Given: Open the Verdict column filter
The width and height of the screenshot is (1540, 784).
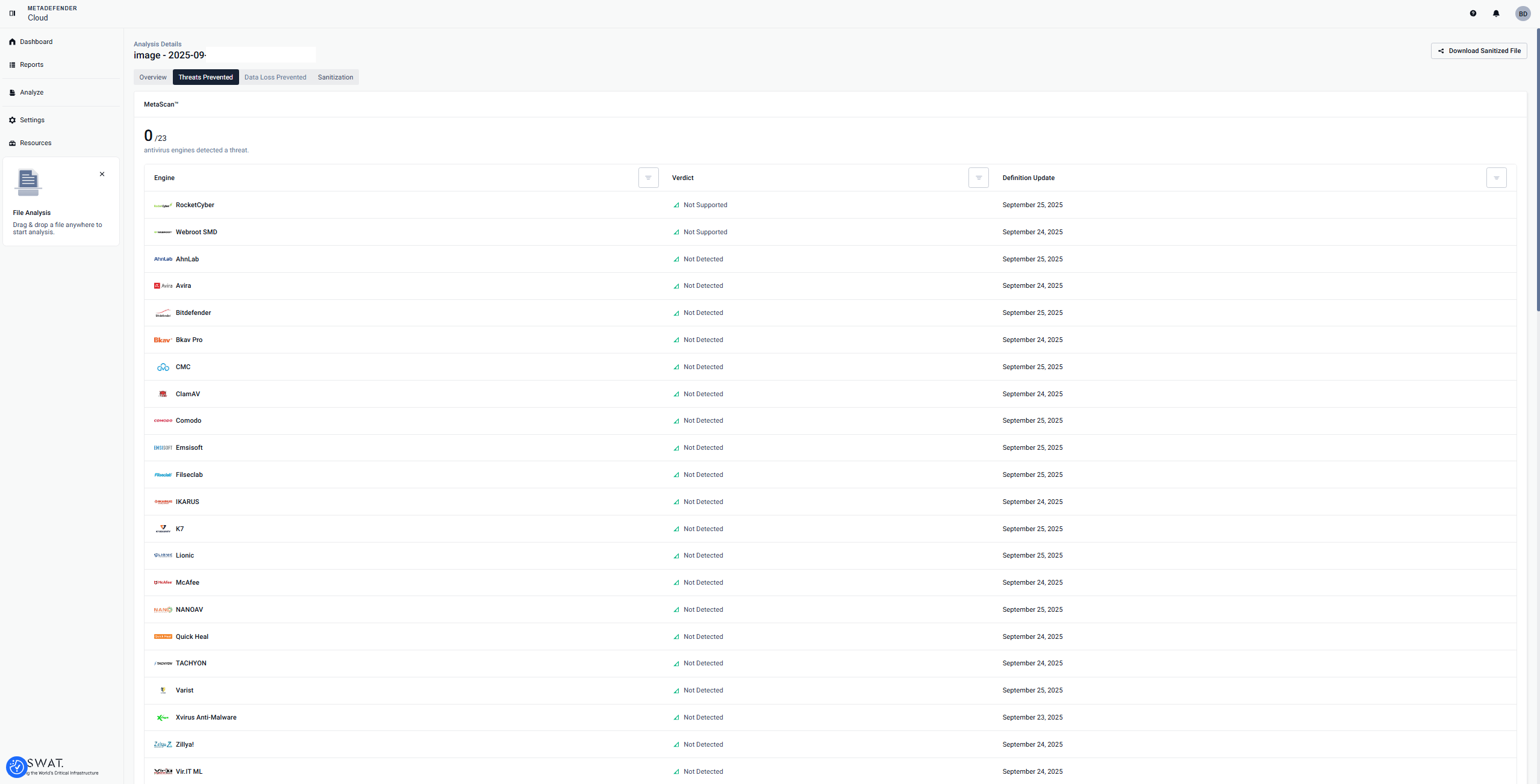Looking at the screenshot, I should coord(978,178).
